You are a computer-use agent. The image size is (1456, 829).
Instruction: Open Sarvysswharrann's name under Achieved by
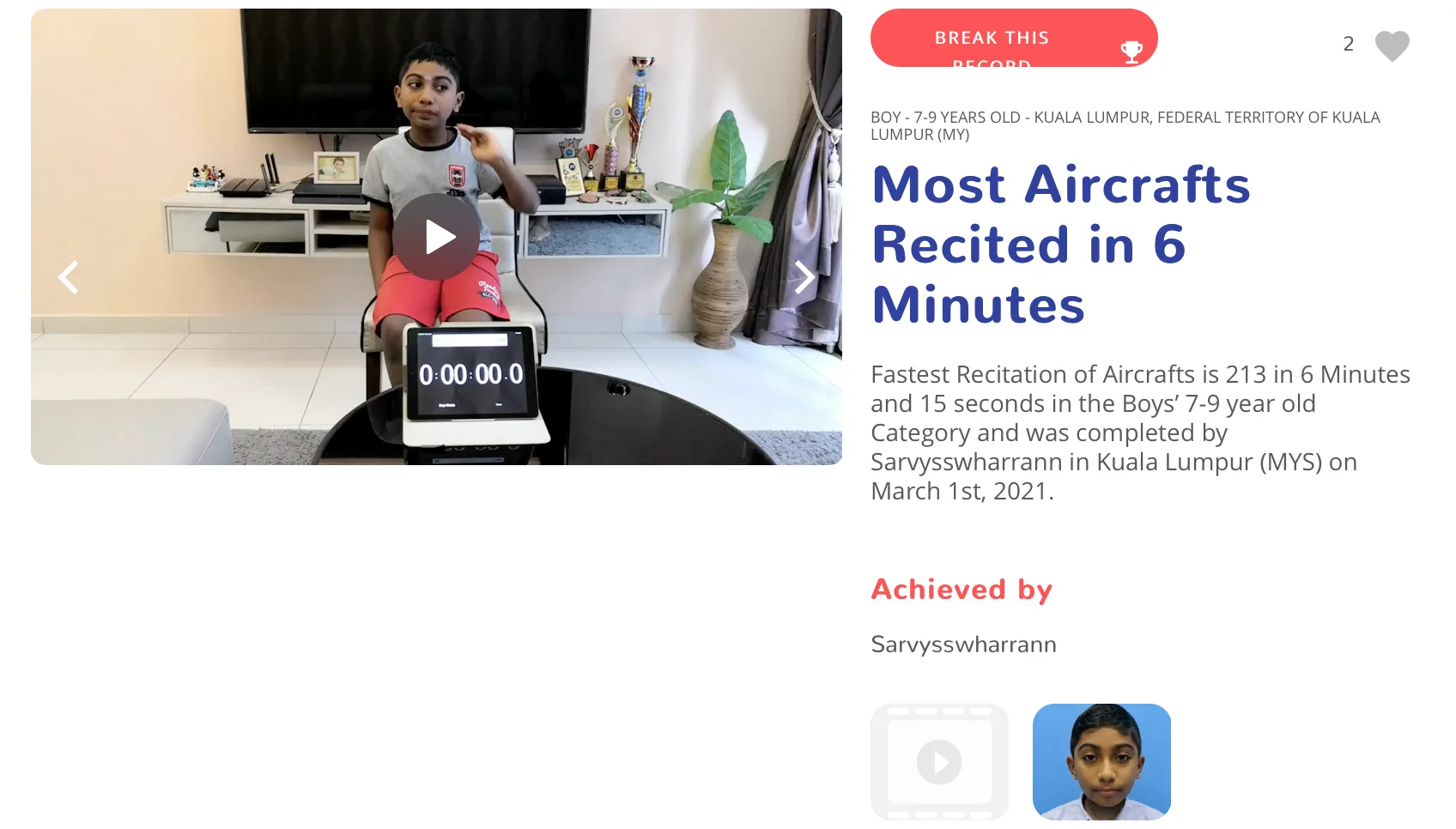click(x=963, y=644)
